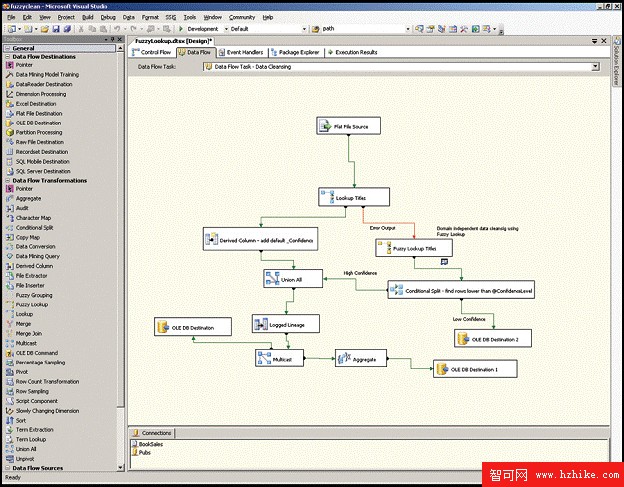Screen dimensions: 624x487
Task: Open the path find combo box dropdown
Action: pyautogui.click(x=408, y=29)
